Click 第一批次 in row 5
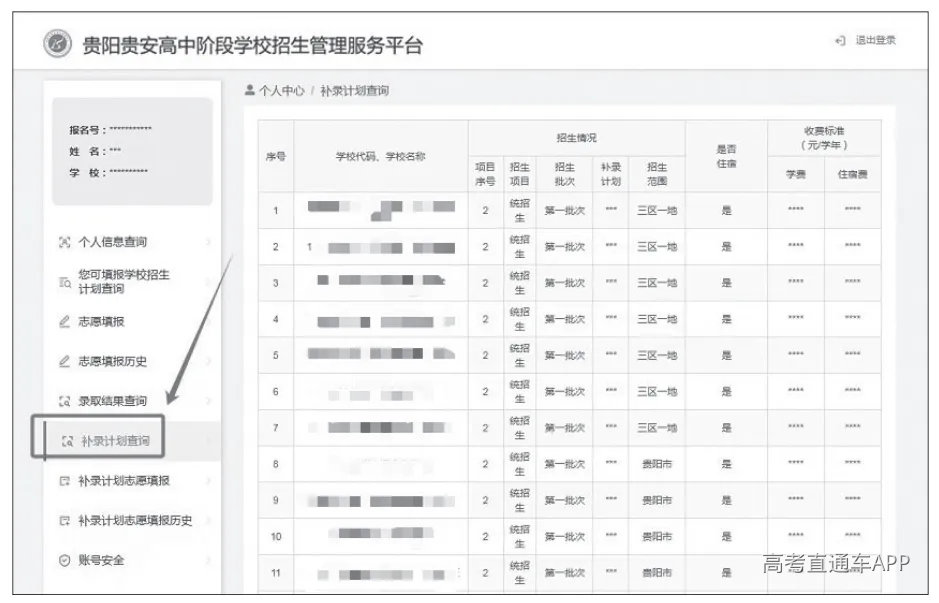The image size is (939, 603). point(564,355)
